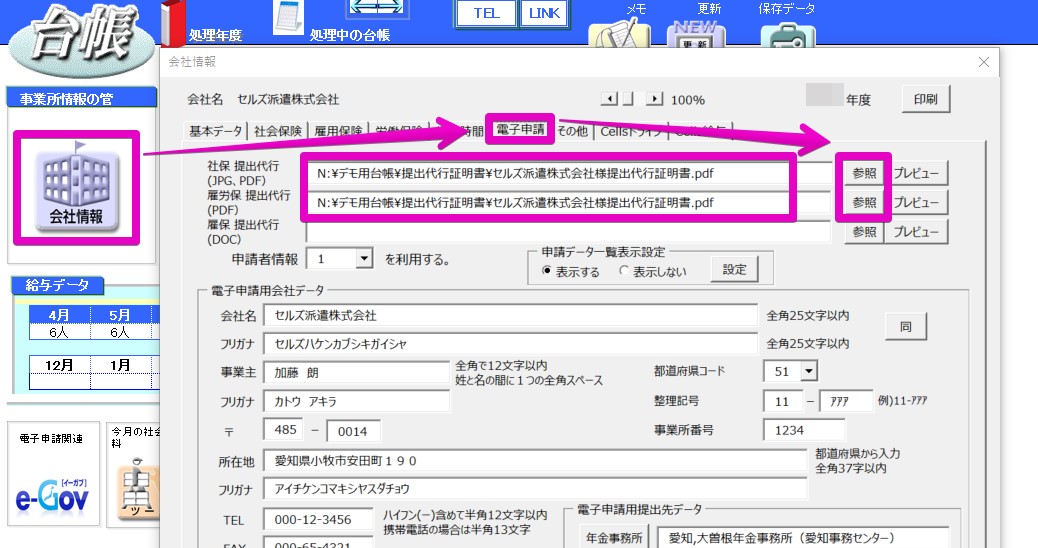
Task: Click the 台帳 logo
Action: tap(83, 38)
